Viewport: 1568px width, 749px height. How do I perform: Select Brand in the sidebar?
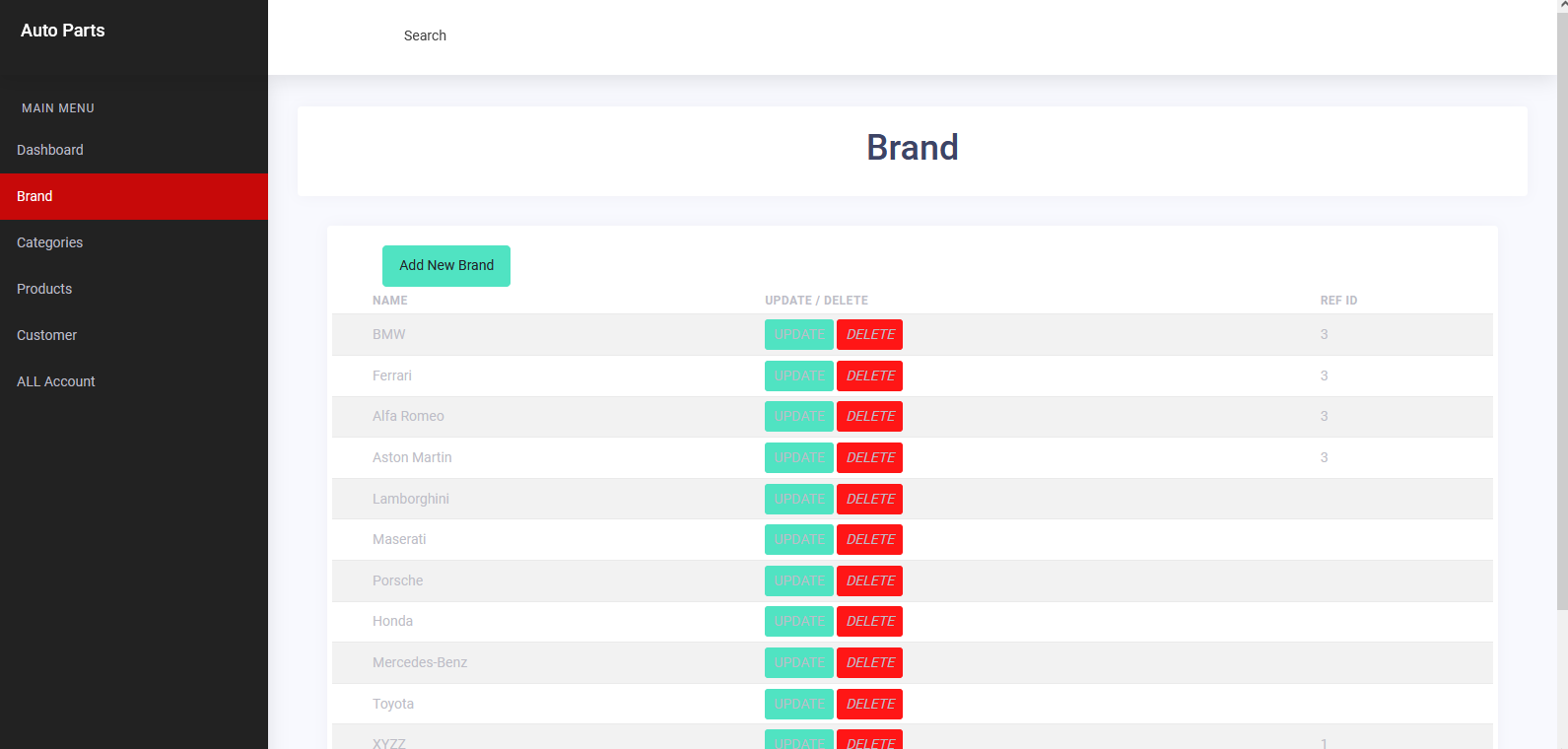tap(134, 196)
